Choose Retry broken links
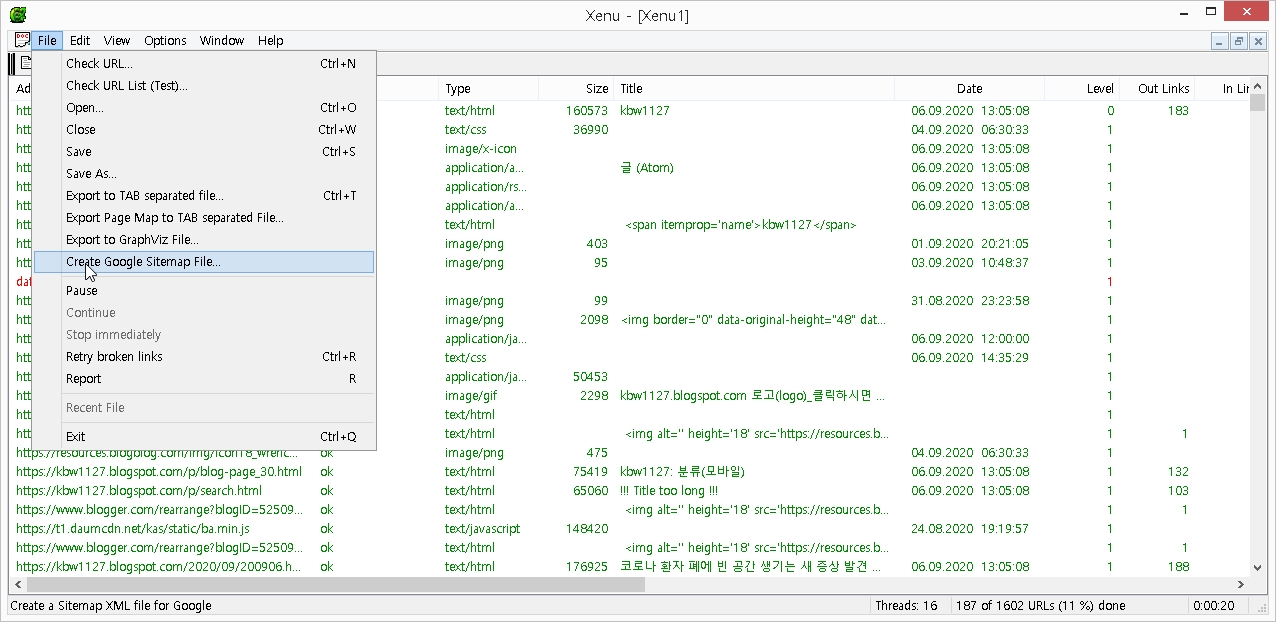Viewport: 1276px width, 622px height. (x=204, y=357)
